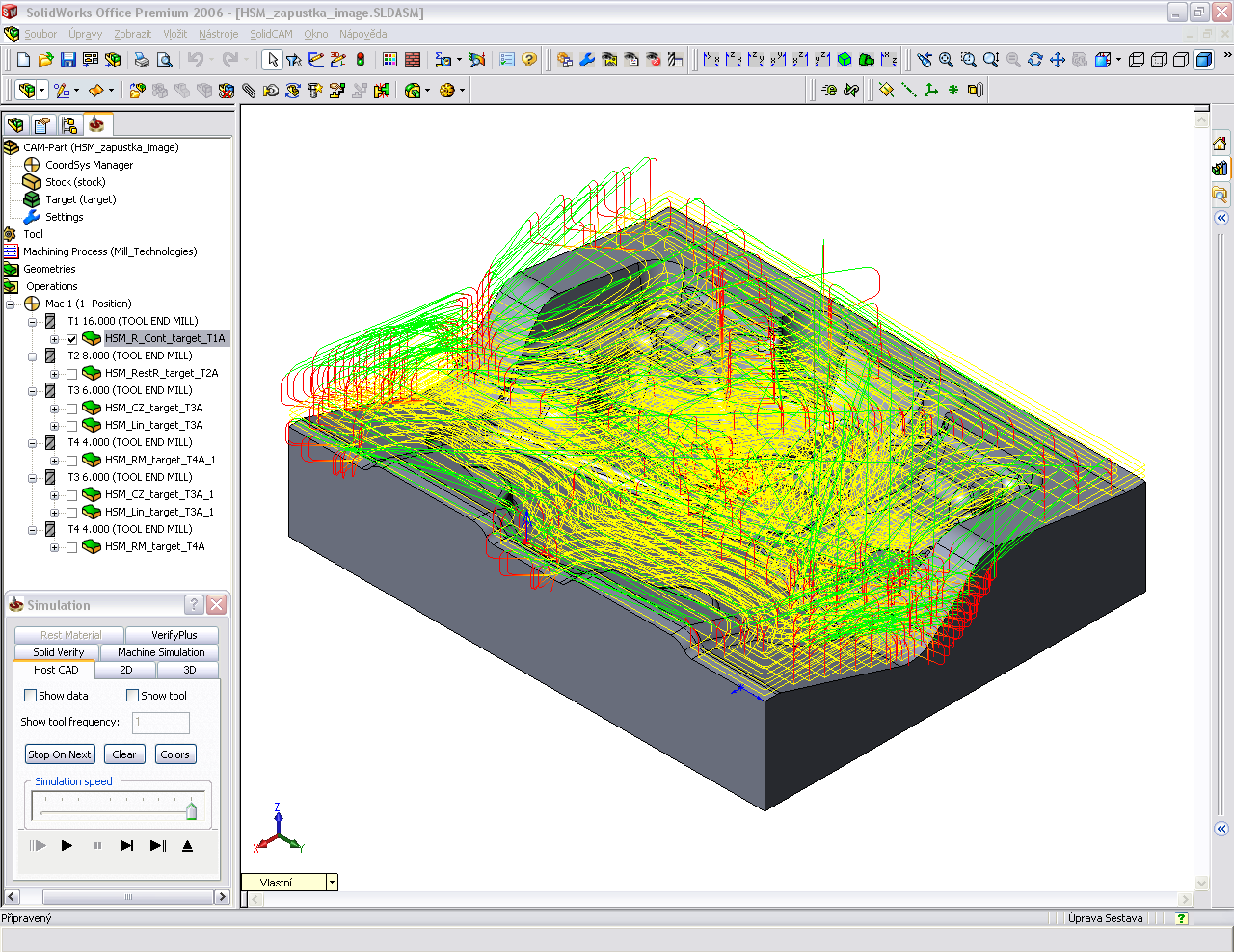The image size is (1234, 952).
Task: Click the Axis green dashed line icon
Action: (x=909, y=90)
